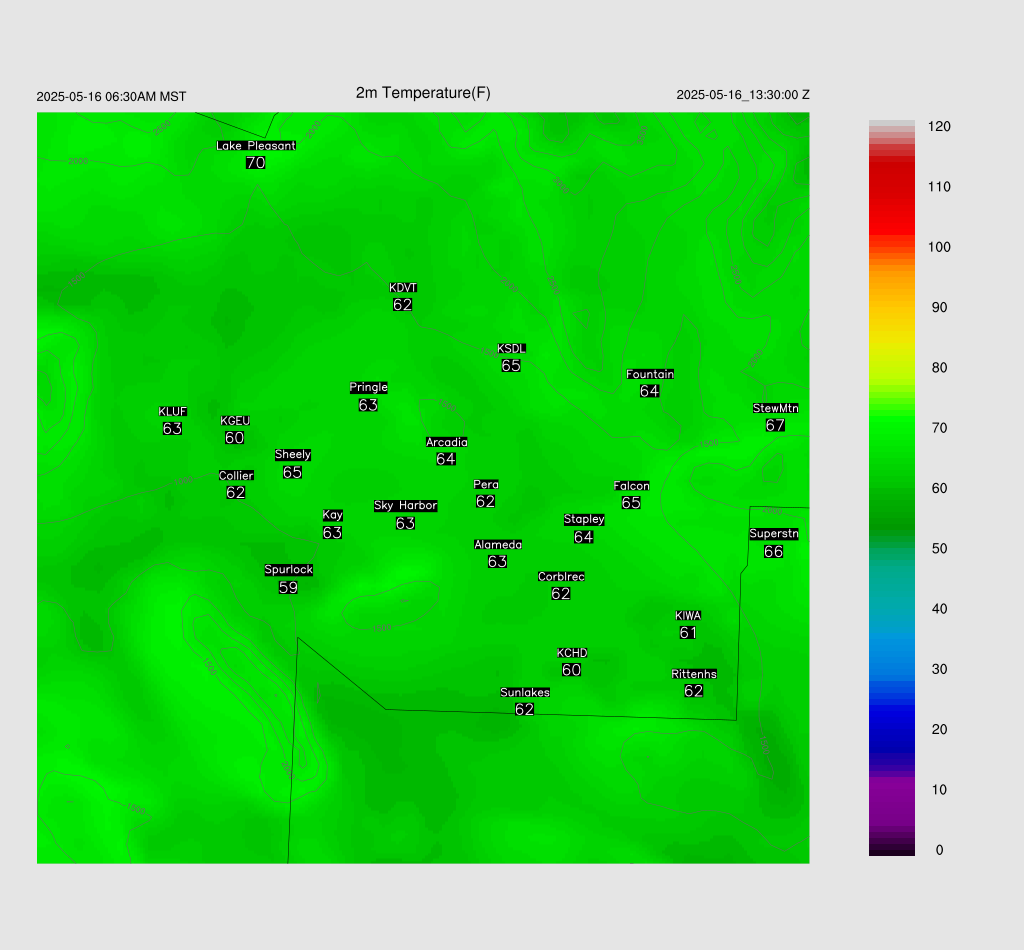The width and height of the screenshot is (1024, 950).
Task: Click the 70 reading under Lake Pleasant
Action: click(256, 163)
